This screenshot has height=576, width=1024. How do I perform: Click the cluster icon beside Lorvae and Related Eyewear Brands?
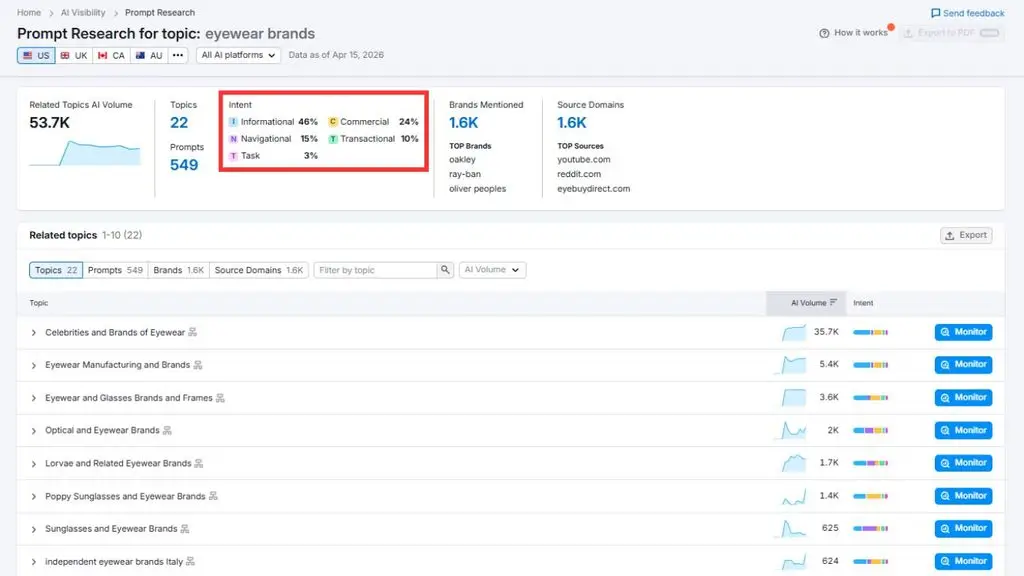pyautogui.click(x=199, y=464)
